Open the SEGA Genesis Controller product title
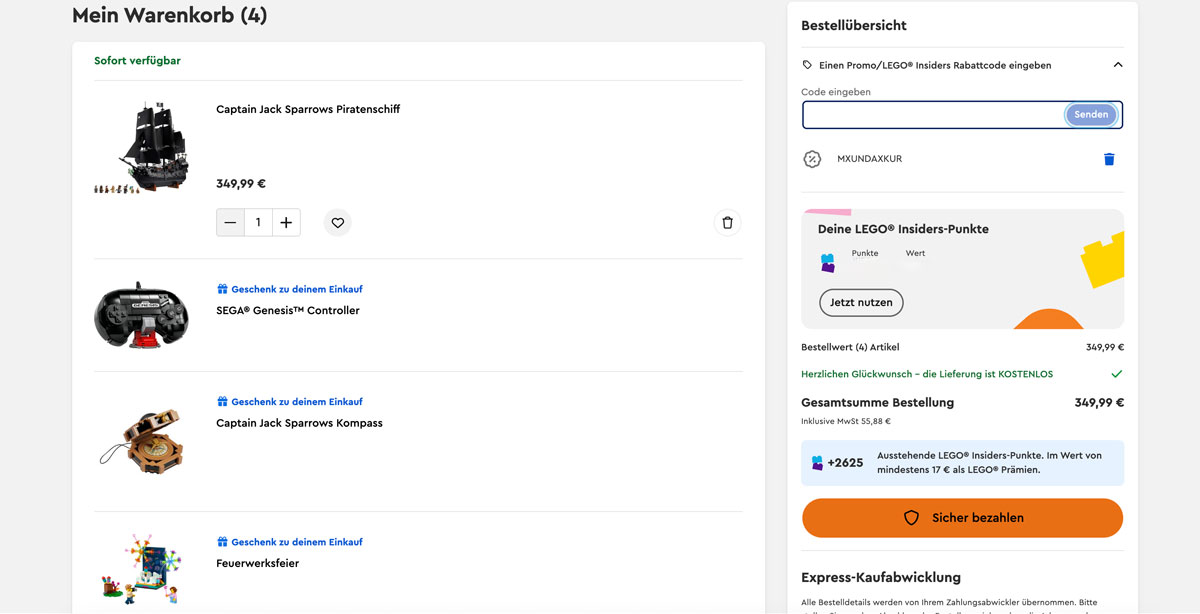 coord(288,311)
